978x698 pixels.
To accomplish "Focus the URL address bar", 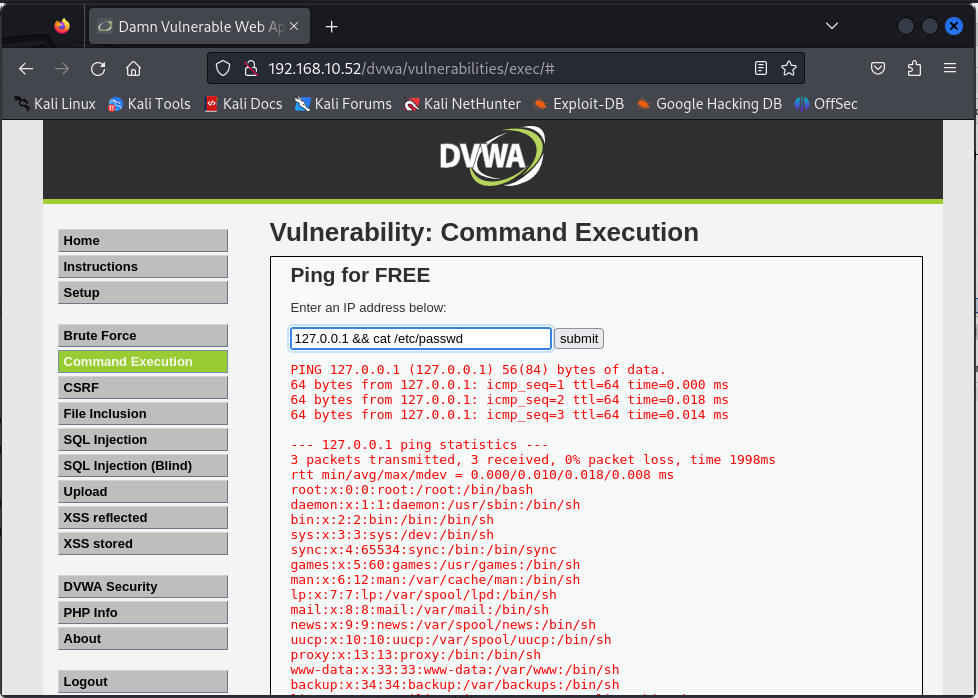I will [x=505, y=69].
